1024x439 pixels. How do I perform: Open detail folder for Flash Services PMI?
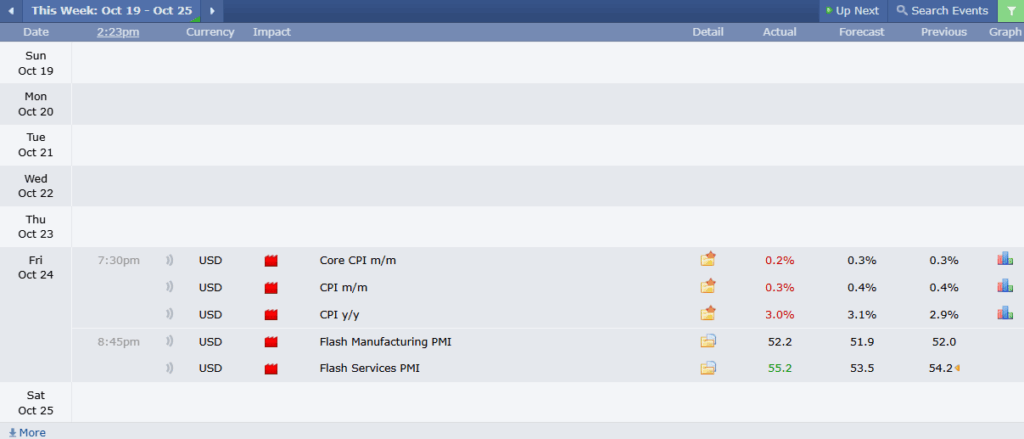pyautogui.click(x=708, y=368)
